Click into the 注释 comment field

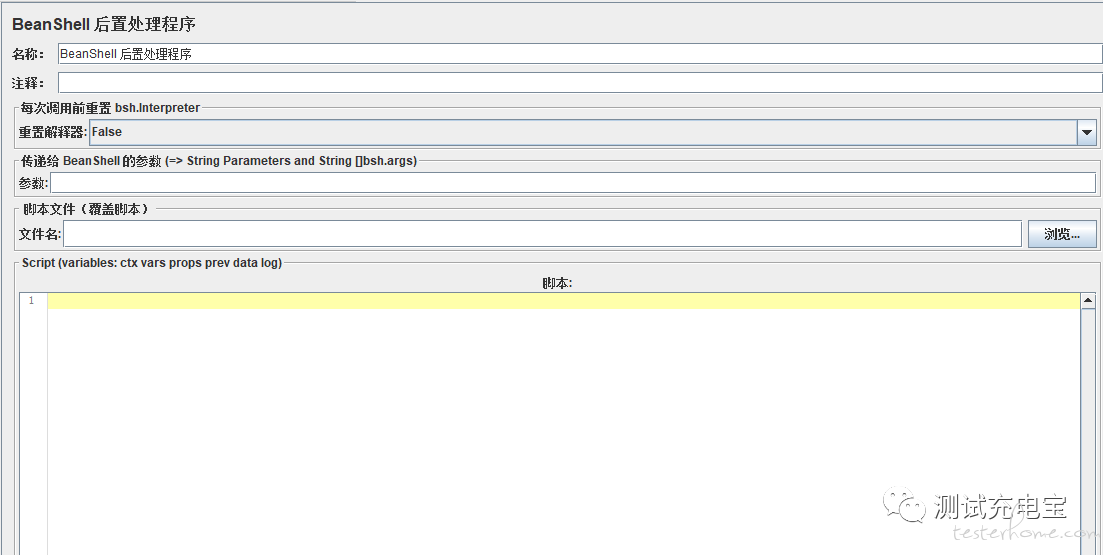(580, 83)
